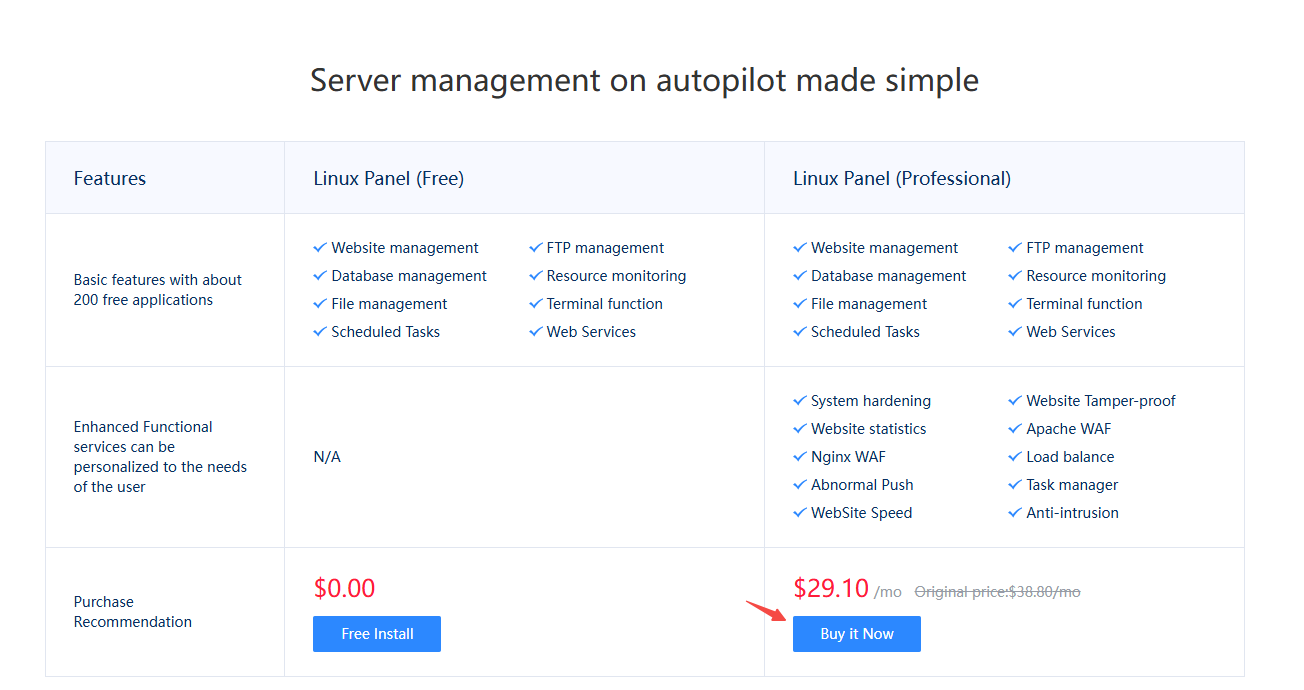Screen dimensions: 1304x690
Task: Click the $29.10 monthly price
Action: tap(831, 588)
